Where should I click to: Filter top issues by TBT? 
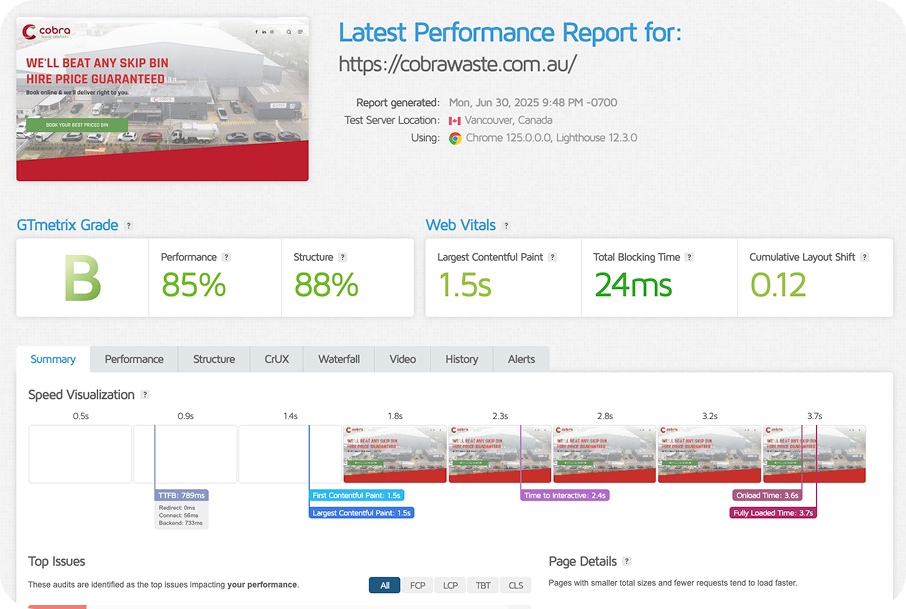483,585
